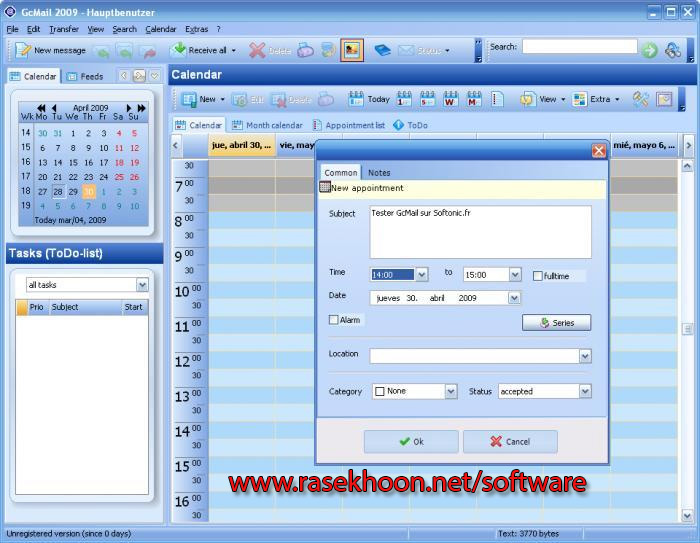Open the Transfer menu
Image resolution: width=700 pixels, height=543 pixels.
[64, 29]
